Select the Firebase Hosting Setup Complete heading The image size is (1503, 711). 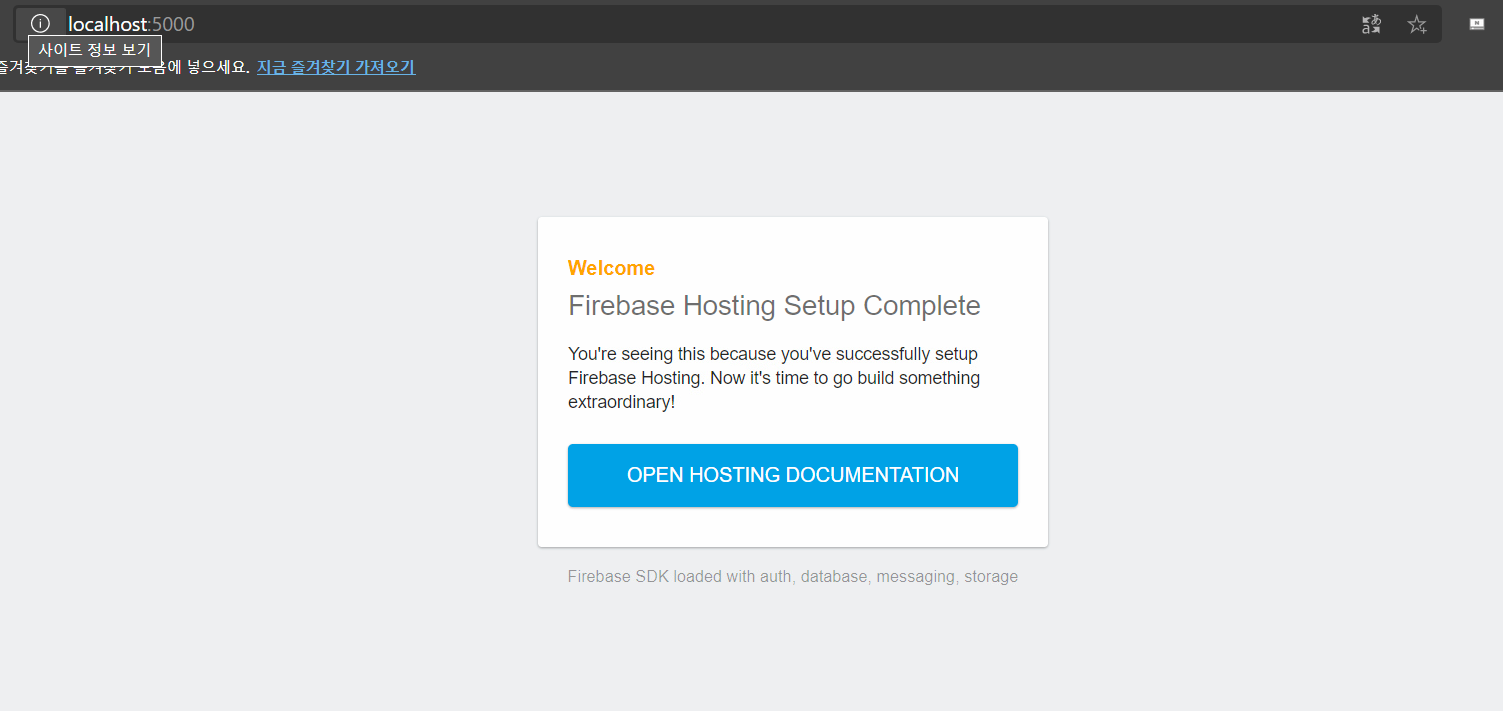click(774, 306)
